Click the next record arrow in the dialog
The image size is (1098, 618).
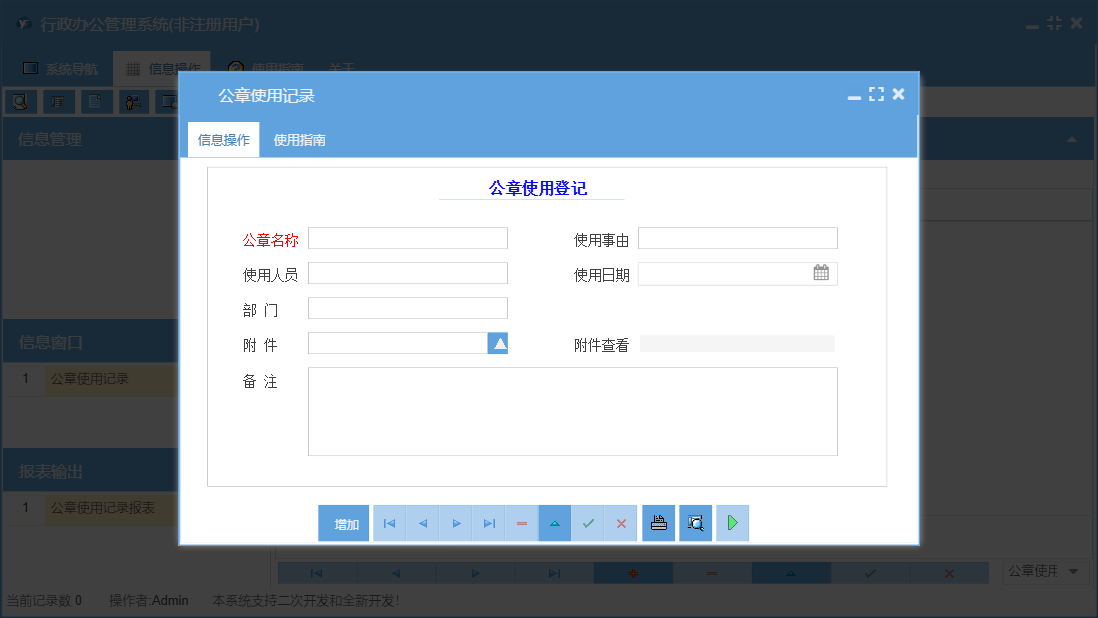(455, 523)
